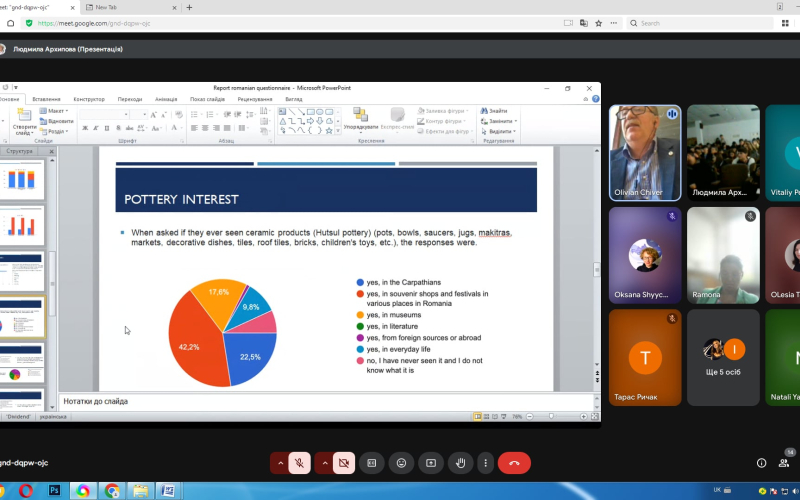Expand shapes gallery more arrow
The image size is (800, 500).
pos(337,131)
